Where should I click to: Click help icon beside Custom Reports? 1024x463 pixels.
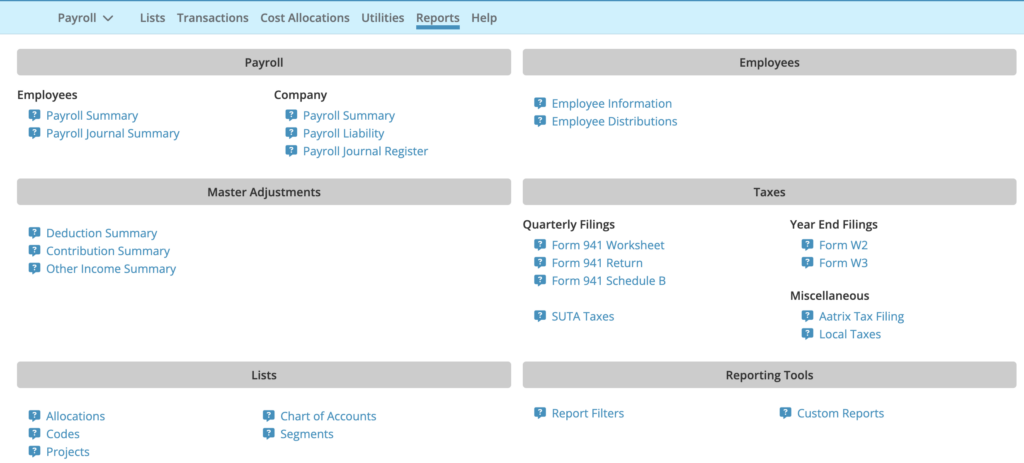(x=786, y=413)
